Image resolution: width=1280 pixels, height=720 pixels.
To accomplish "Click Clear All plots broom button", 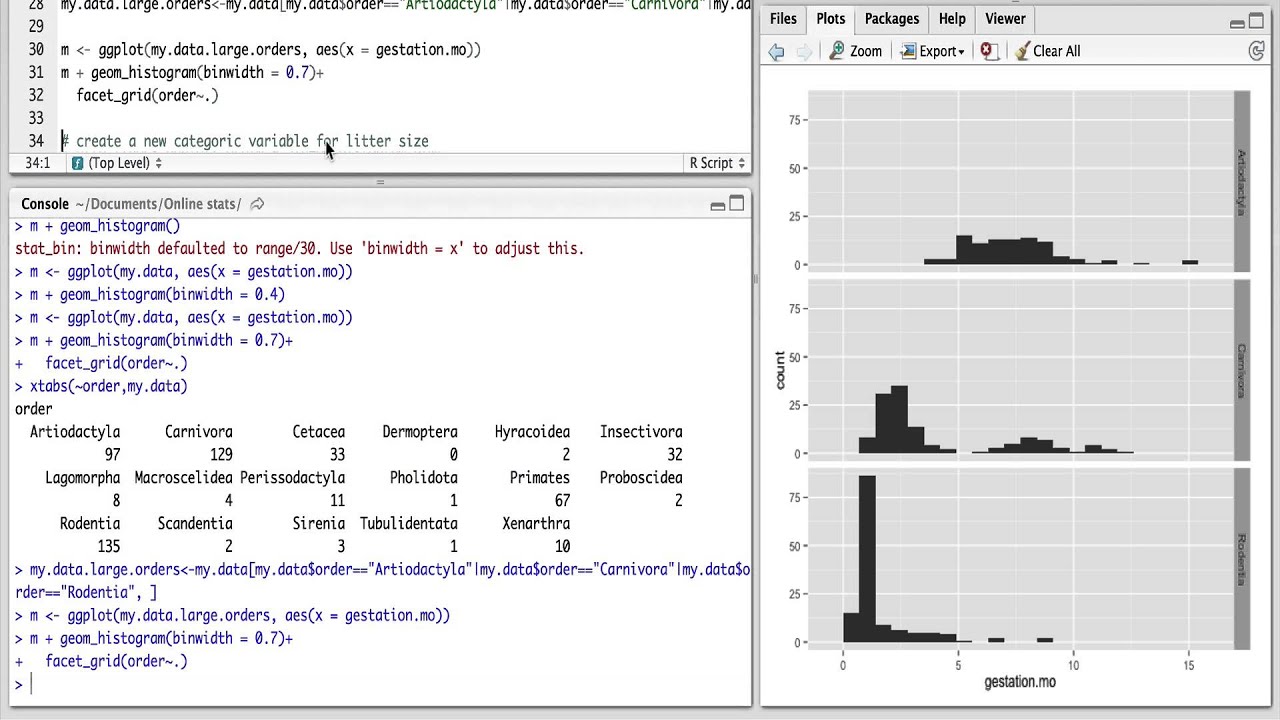I will [1047, 51].
